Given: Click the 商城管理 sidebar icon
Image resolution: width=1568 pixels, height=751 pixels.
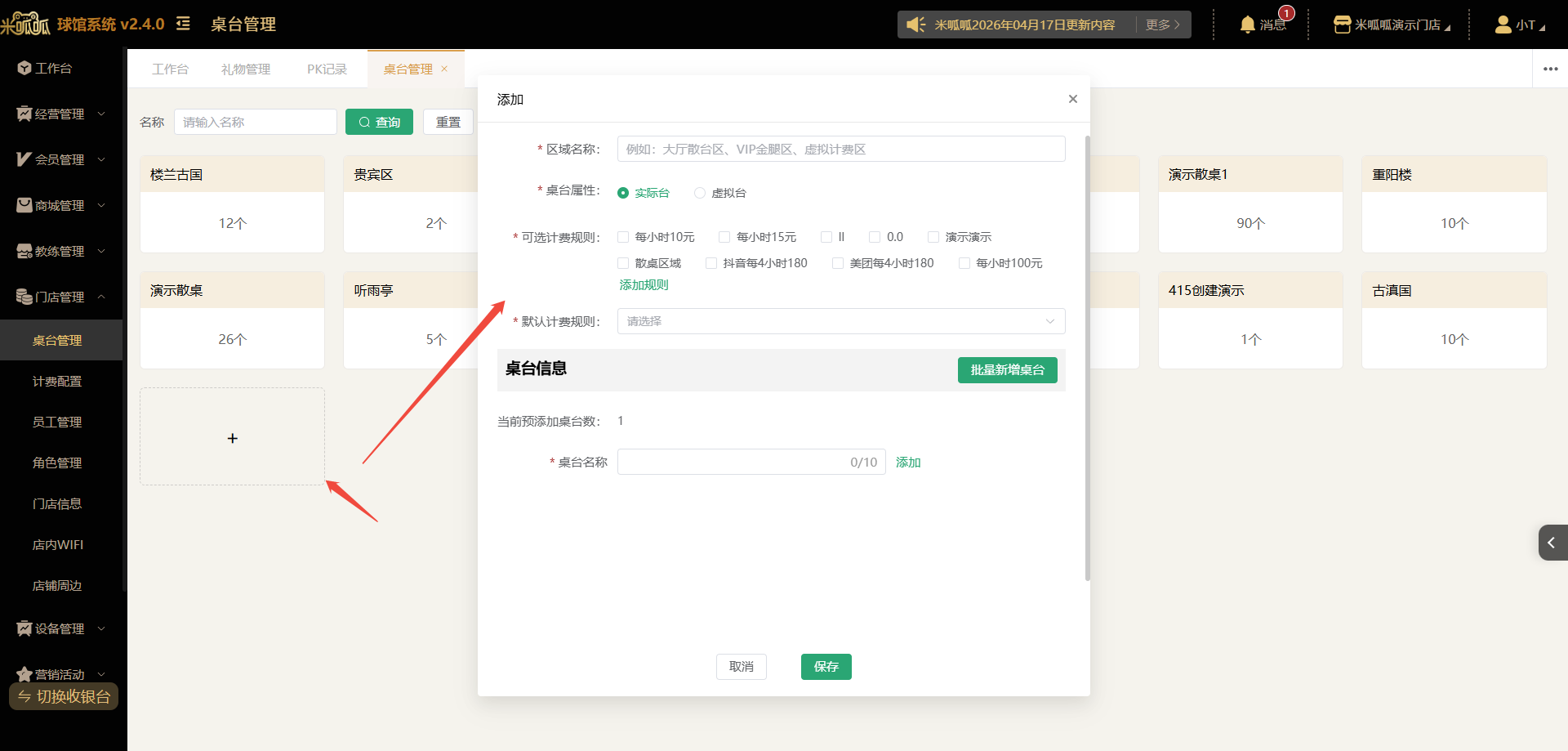Looking at the screenshot, I should [x=24, y=205].
